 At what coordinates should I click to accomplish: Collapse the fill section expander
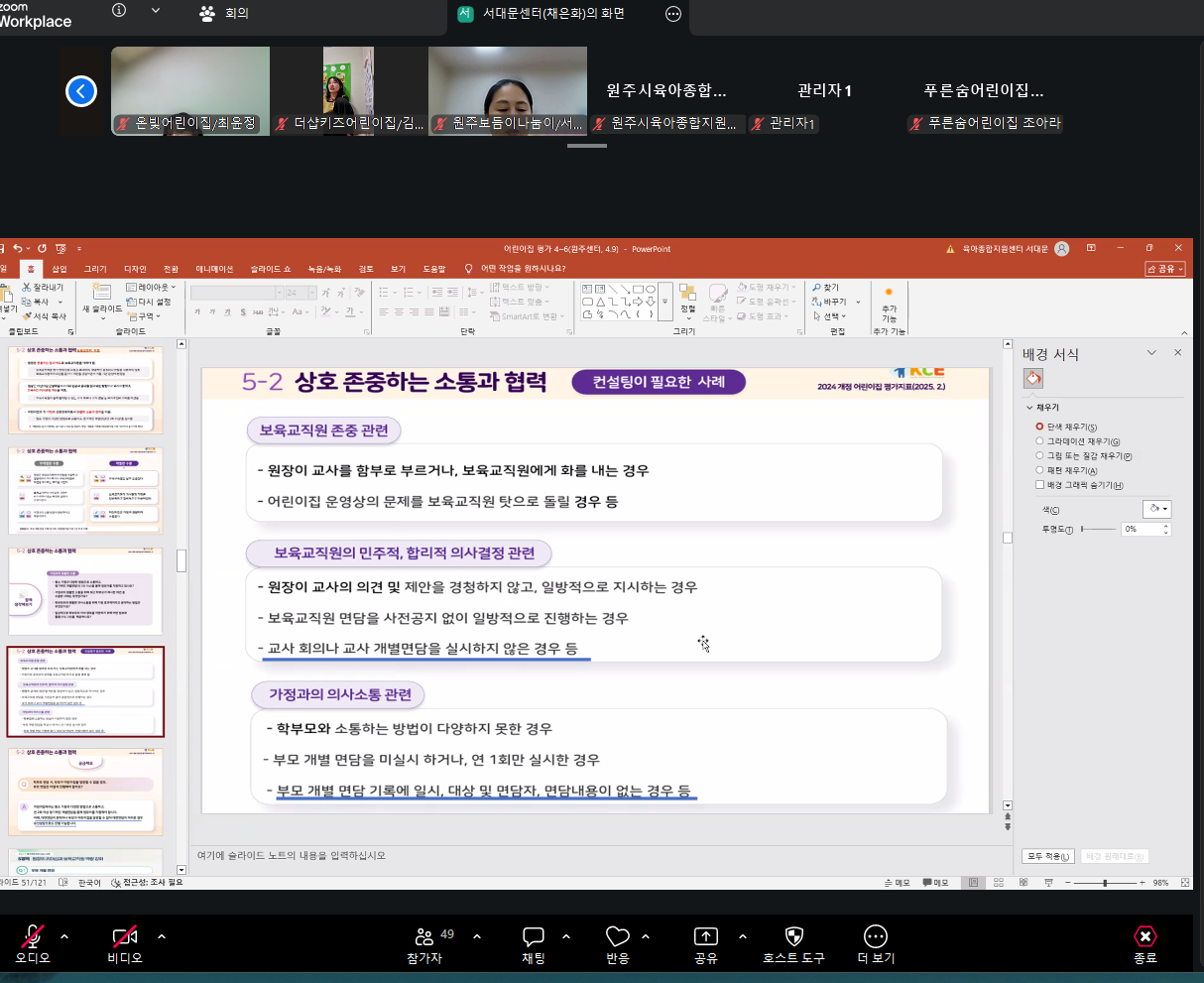[1028, 408]
